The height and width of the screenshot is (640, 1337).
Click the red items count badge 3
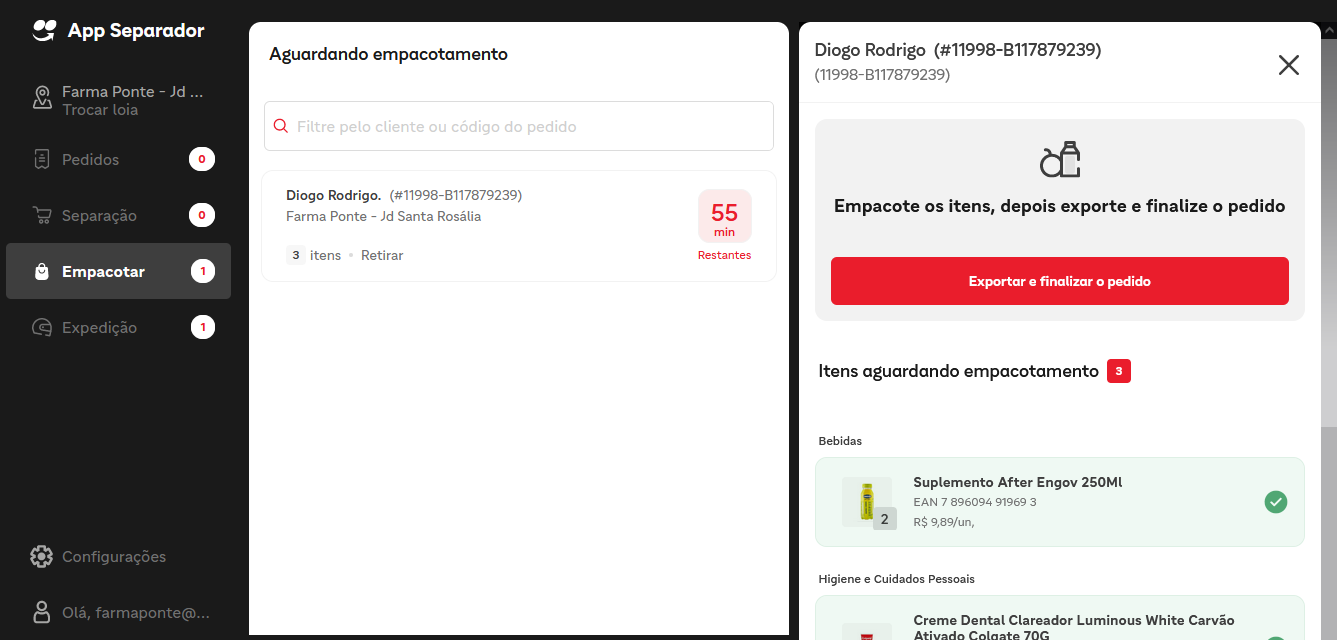click(x=1118, y=372)
